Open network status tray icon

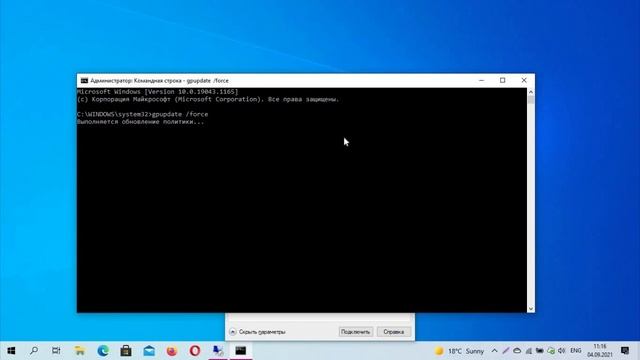[529, 351]
